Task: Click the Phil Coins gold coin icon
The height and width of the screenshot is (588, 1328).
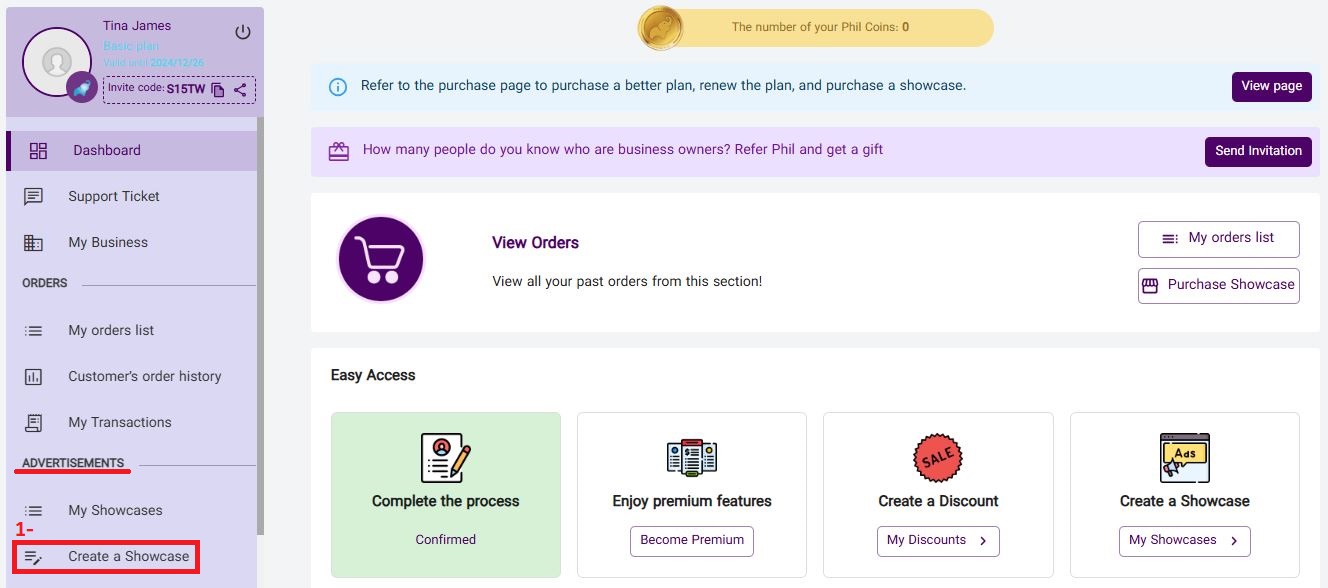Action: pos(660,27)
